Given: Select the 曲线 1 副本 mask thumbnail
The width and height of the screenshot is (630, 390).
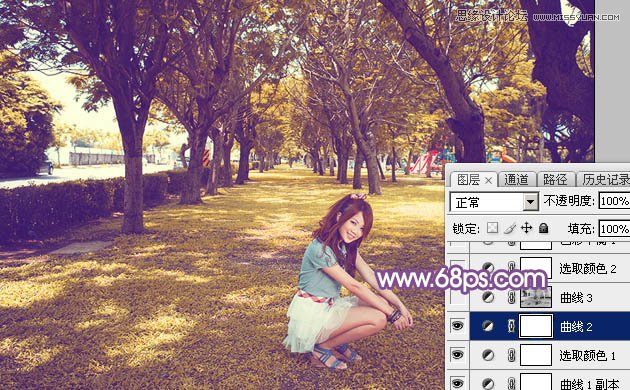Looking at the screenshot, I should pos(536,382).
